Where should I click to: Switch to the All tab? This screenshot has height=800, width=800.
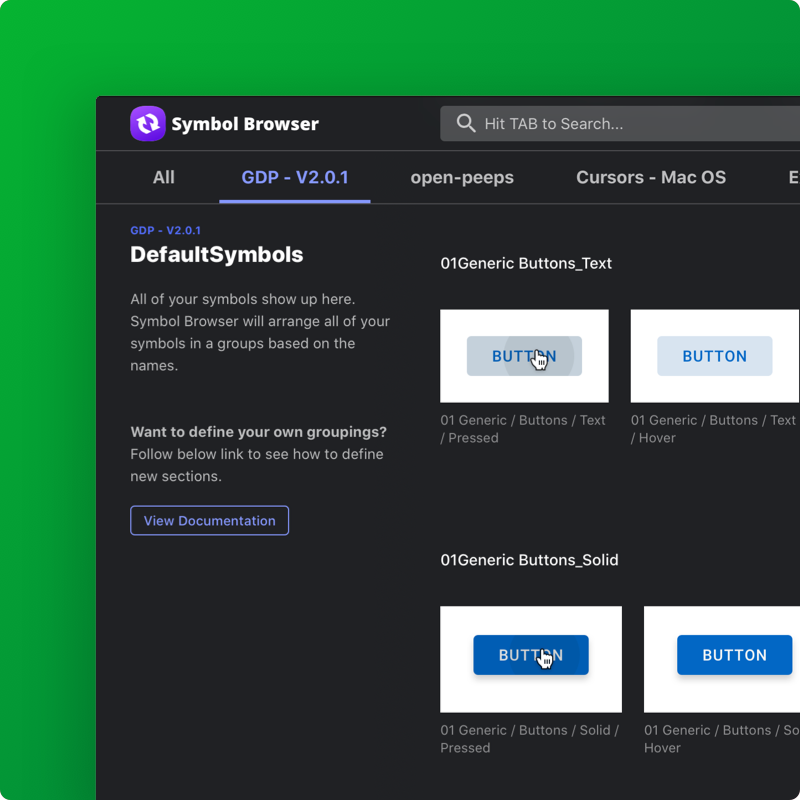click(163, 177)
